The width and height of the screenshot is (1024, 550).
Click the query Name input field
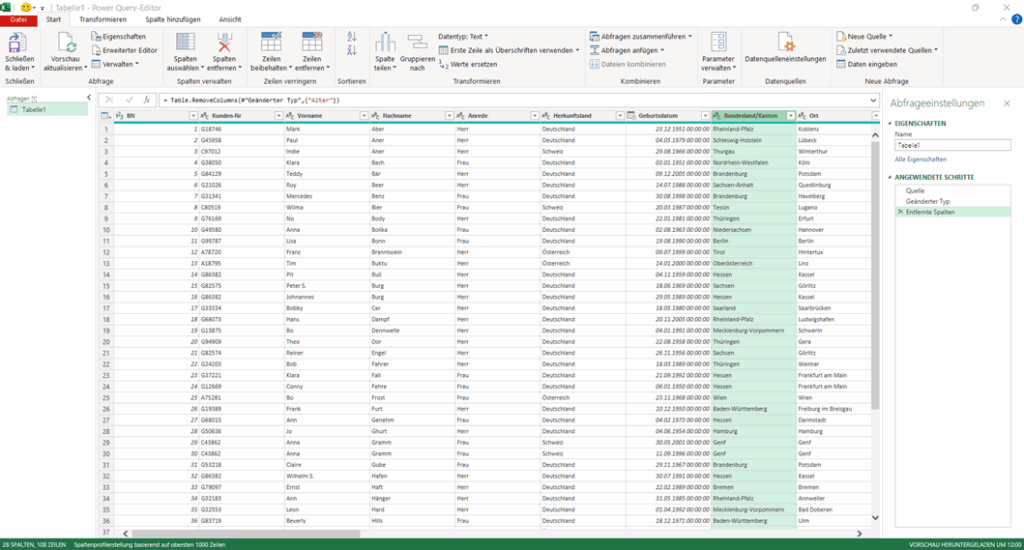point(952,145)
